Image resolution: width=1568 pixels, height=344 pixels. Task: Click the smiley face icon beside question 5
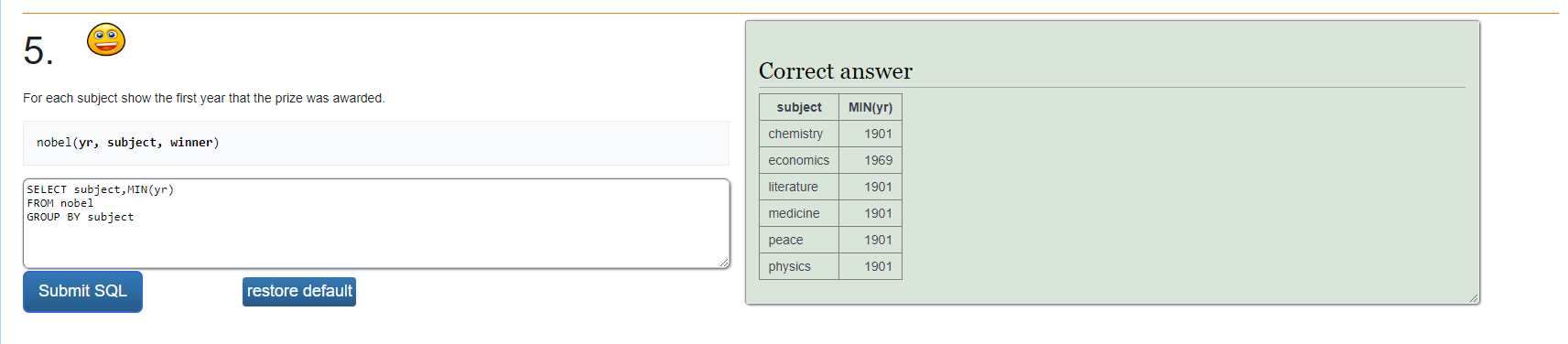(106, 39)
